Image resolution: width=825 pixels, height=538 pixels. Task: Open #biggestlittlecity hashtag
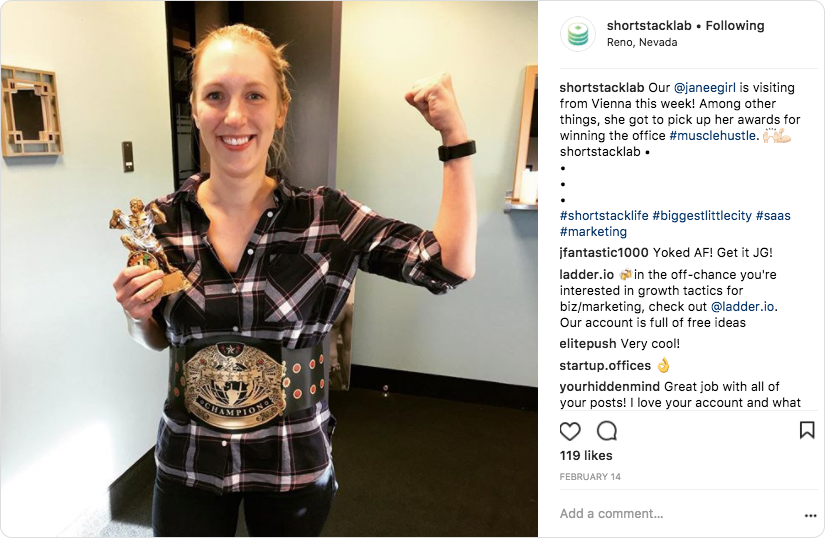[702, 215]
